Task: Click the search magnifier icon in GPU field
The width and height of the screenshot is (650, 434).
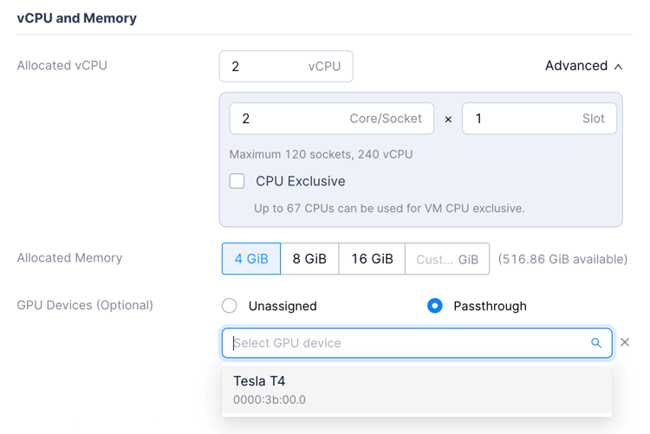Action: [596, 343]
